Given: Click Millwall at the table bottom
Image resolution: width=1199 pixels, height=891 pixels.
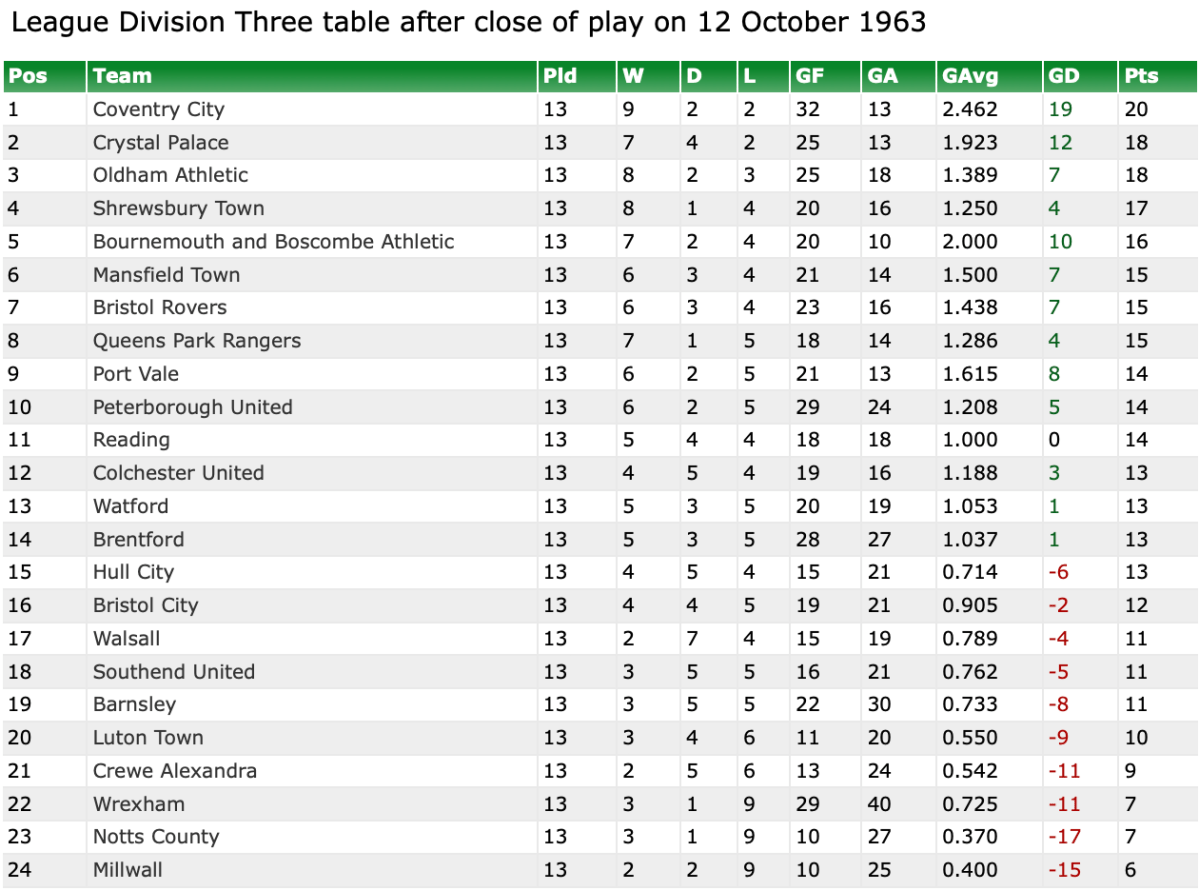Looking at the screenshot, I should tap(127, 869).
